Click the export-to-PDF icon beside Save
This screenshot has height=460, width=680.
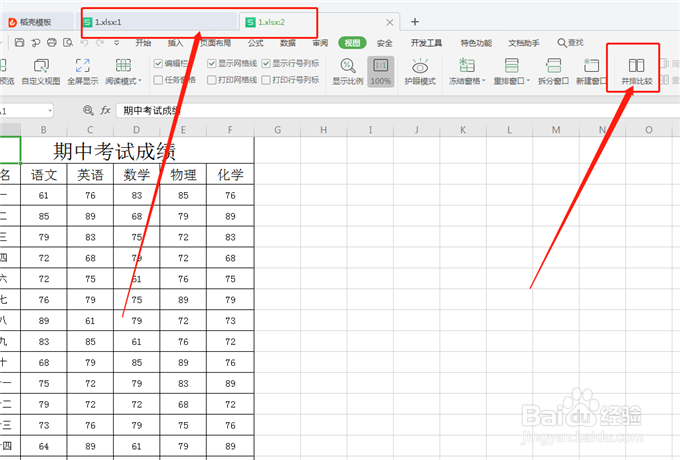(x=36, y=42)
